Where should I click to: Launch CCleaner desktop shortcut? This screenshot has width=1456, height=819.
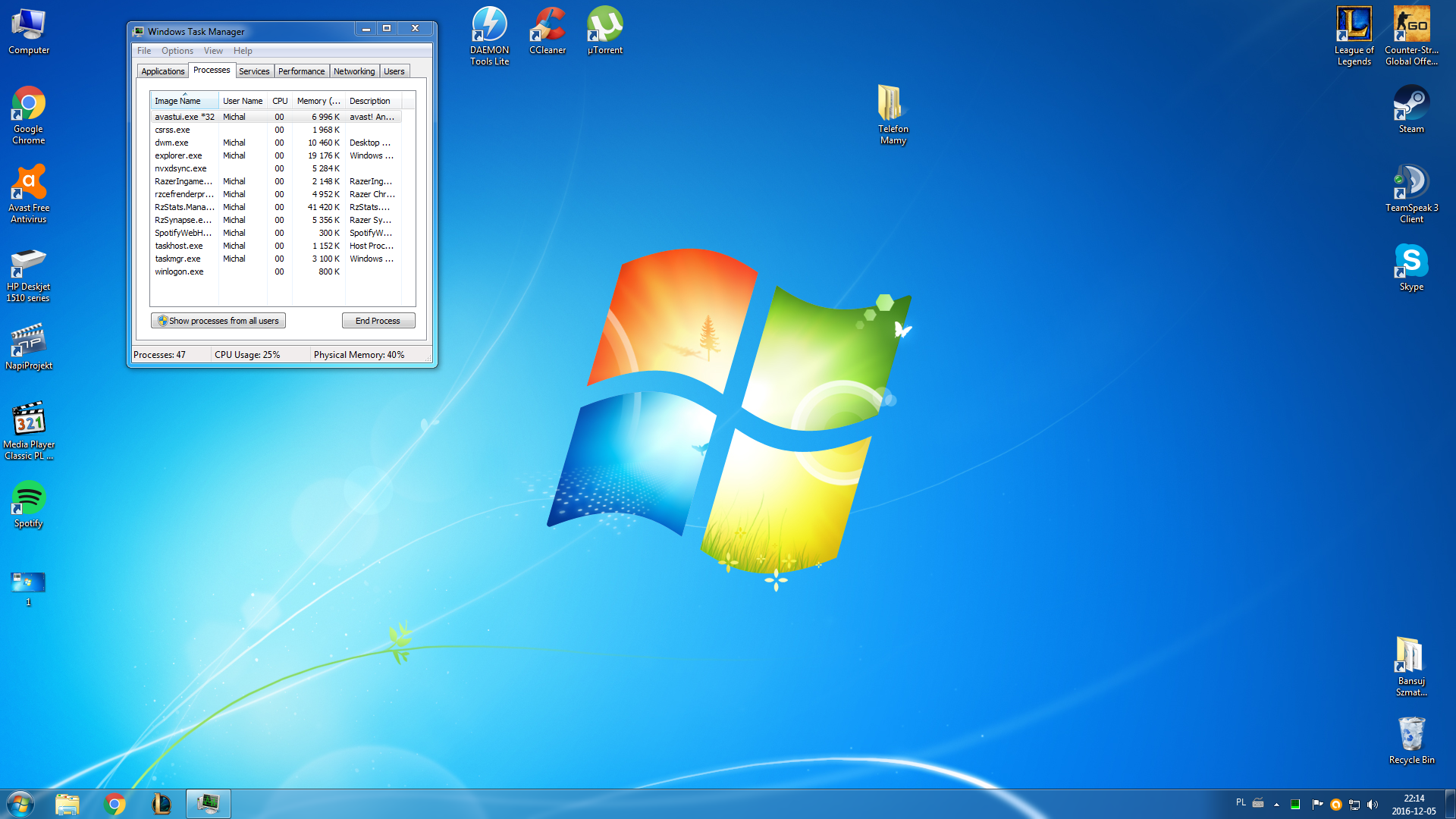(x=548, y=30)
